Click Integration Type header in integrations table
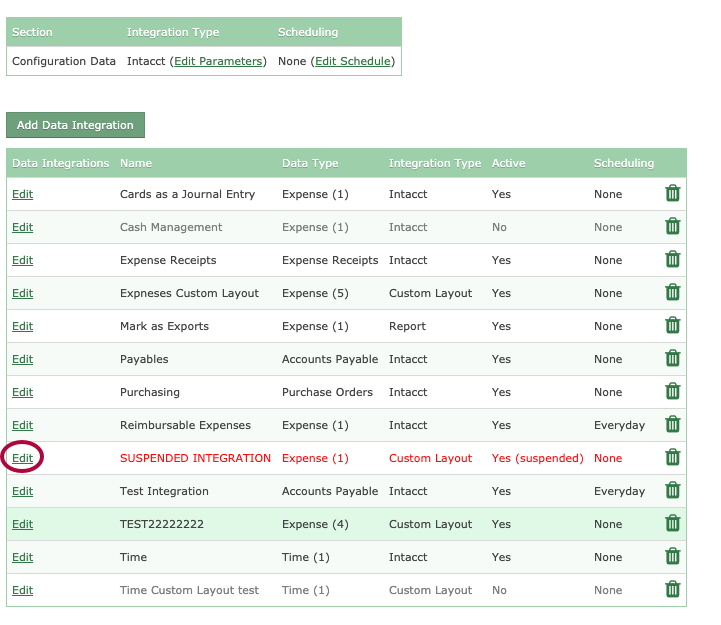The width and height of the screenshot is (721, 625). pos(435,163)
